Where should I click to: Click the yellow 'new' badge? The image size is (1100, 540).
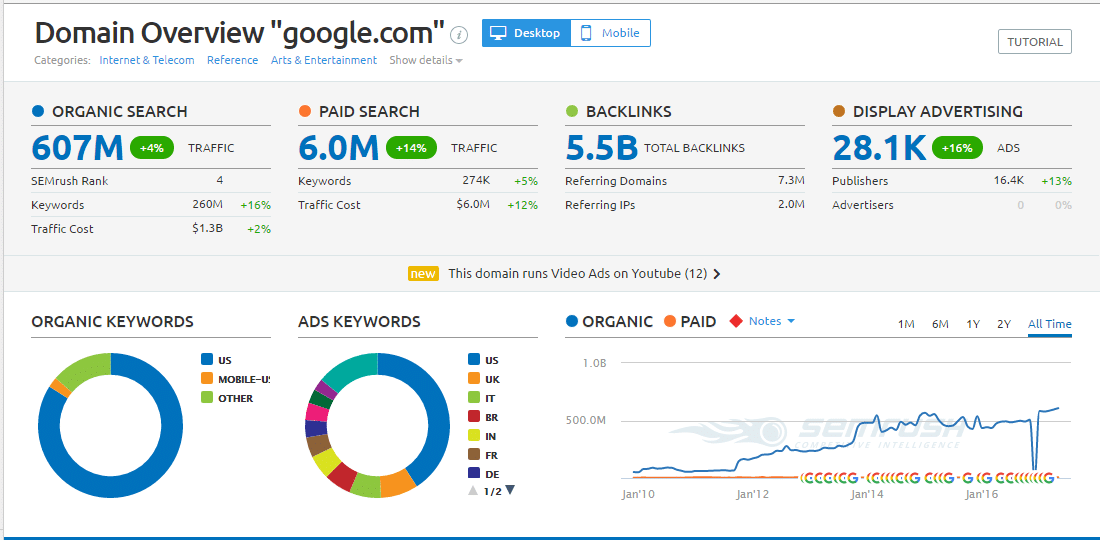[423, 274]
